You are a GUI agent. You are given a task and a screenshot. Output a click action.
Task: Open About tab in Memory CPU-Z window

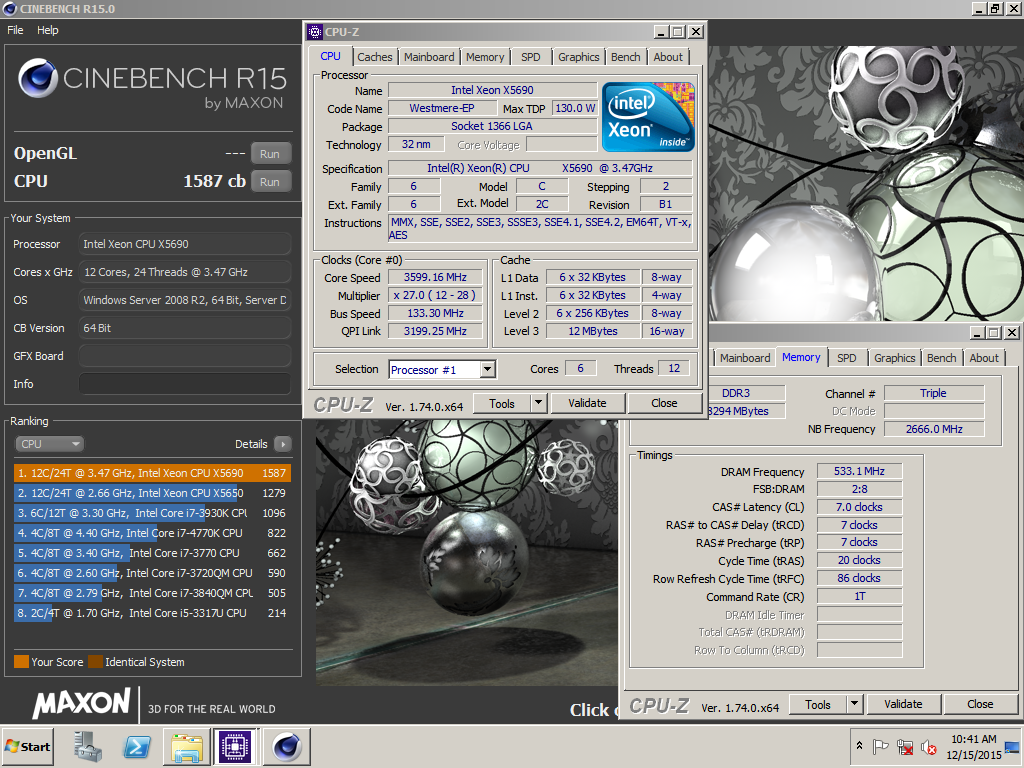pyautogui.click(x=984, y=358)
